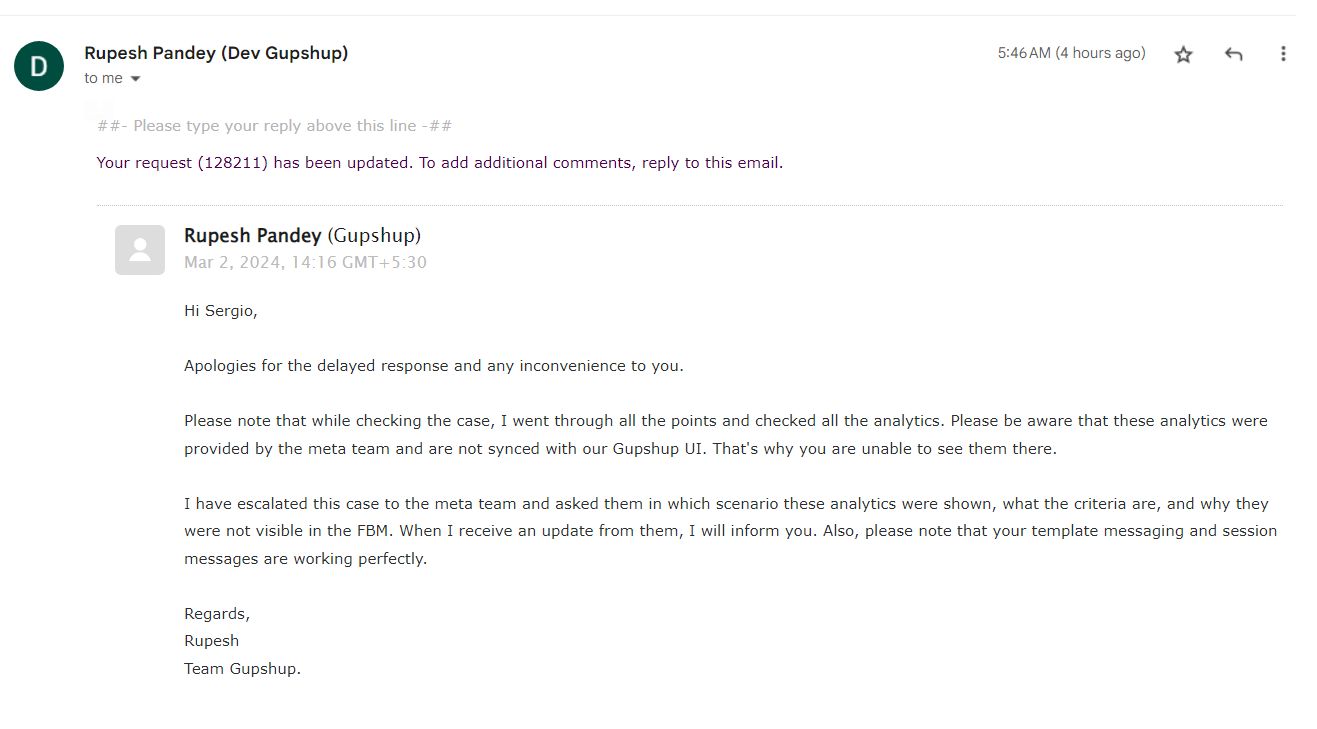Viewport: 1317px width, 729px height.
Task: Click sender name Rupesh Pandey (Dev Gupshup)
Action: point(216,53)
